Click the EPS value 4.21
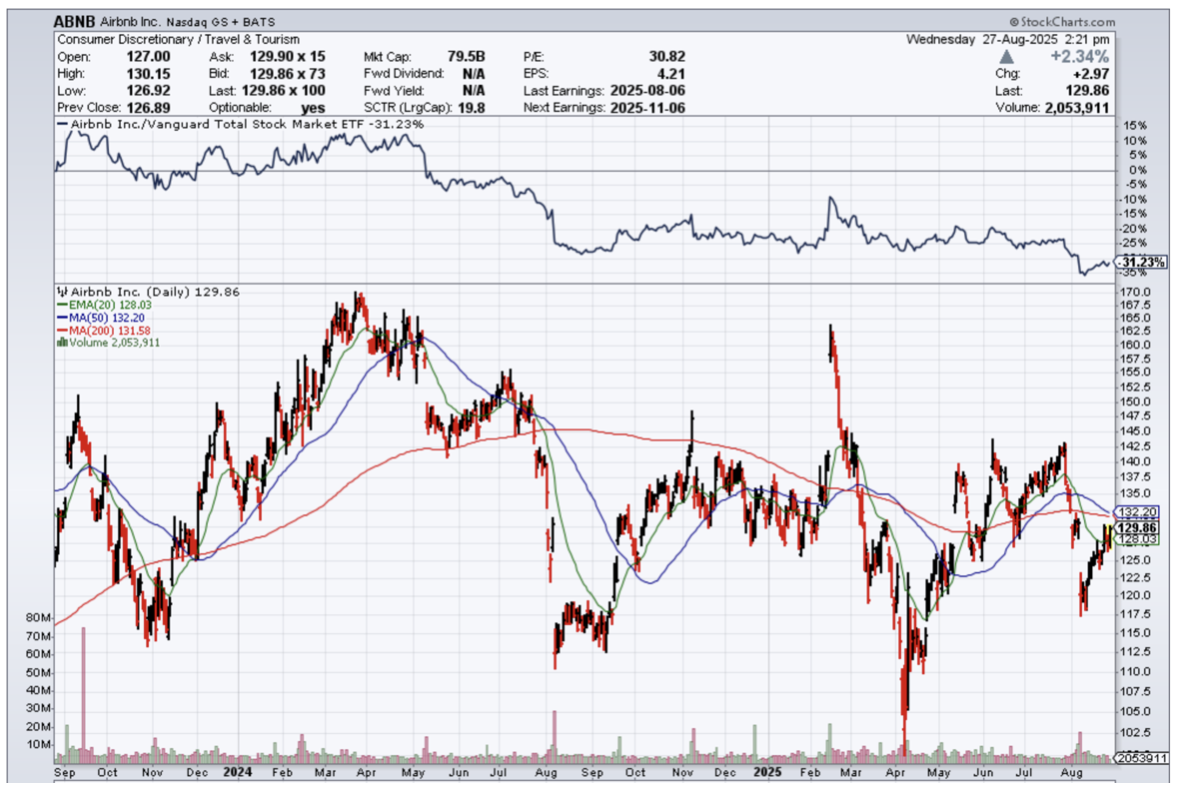The image size is (1178, 788). pos(671,74)
